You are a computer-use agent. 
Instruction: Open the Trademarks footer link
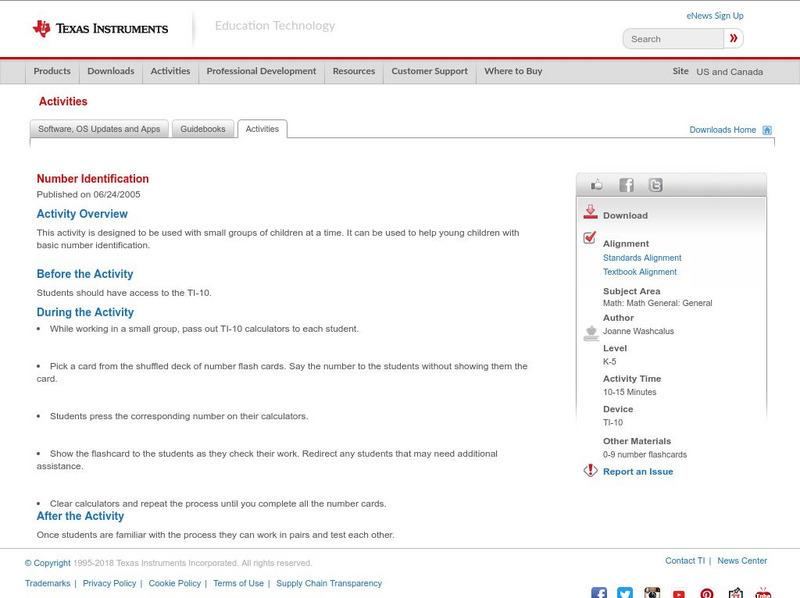click(x=47, y=583)
